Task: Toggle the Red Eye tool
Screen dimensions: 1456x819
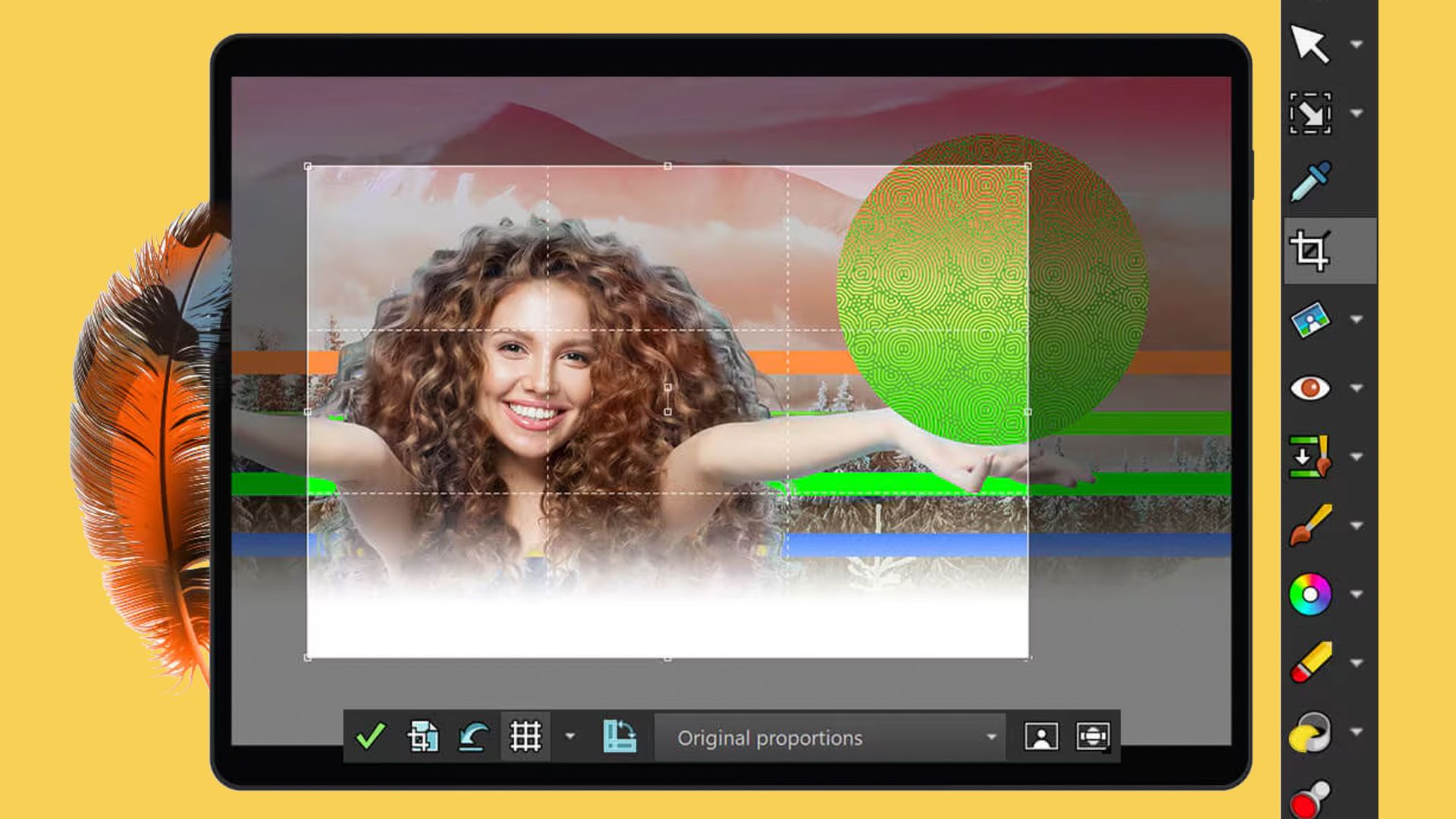Action: click(1310, 388)
